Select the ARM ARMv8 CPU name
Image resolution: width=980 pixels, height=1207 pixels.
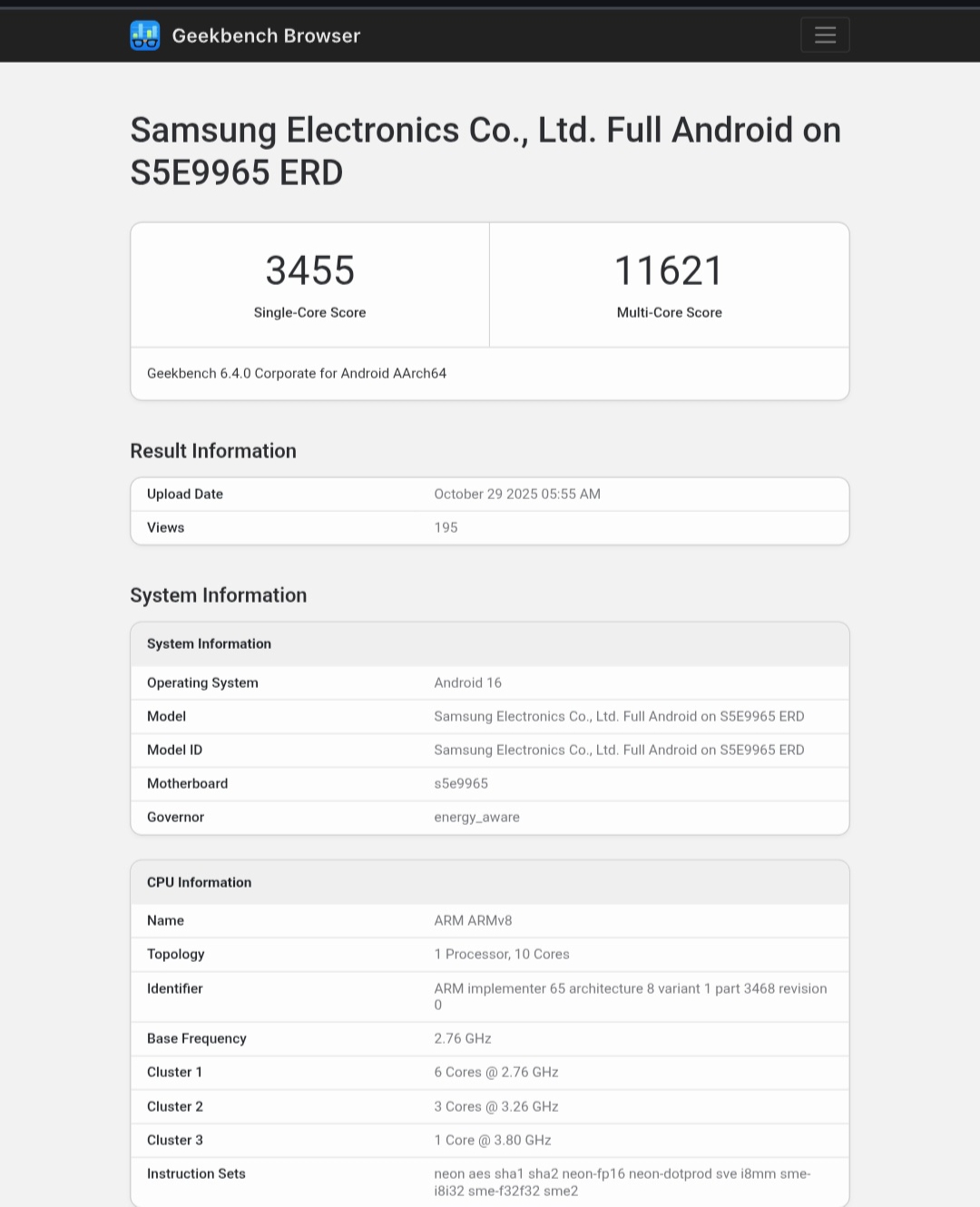tap(473, 920)
